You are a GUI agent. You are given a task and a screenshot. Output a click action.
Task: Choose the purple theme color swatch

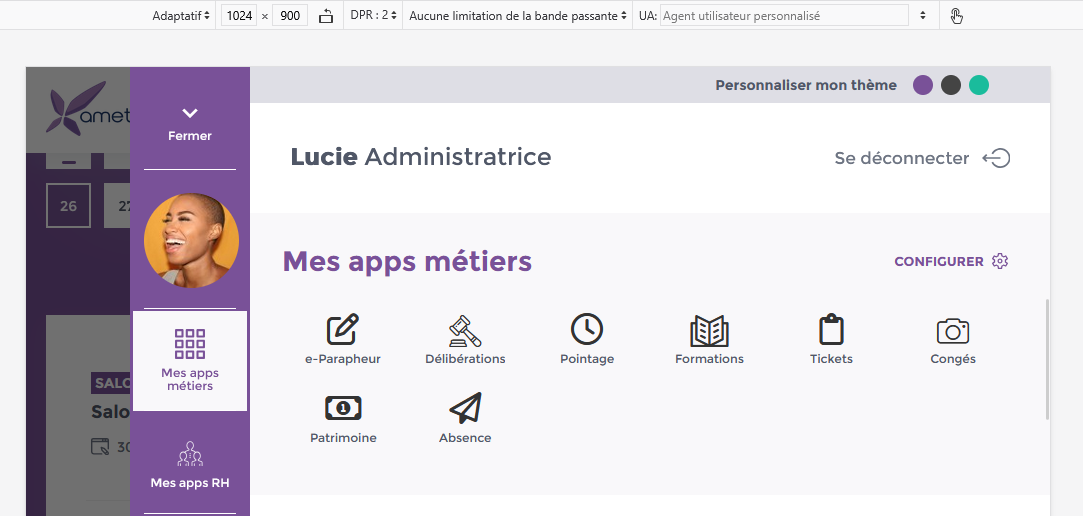[x=923, y=85]
